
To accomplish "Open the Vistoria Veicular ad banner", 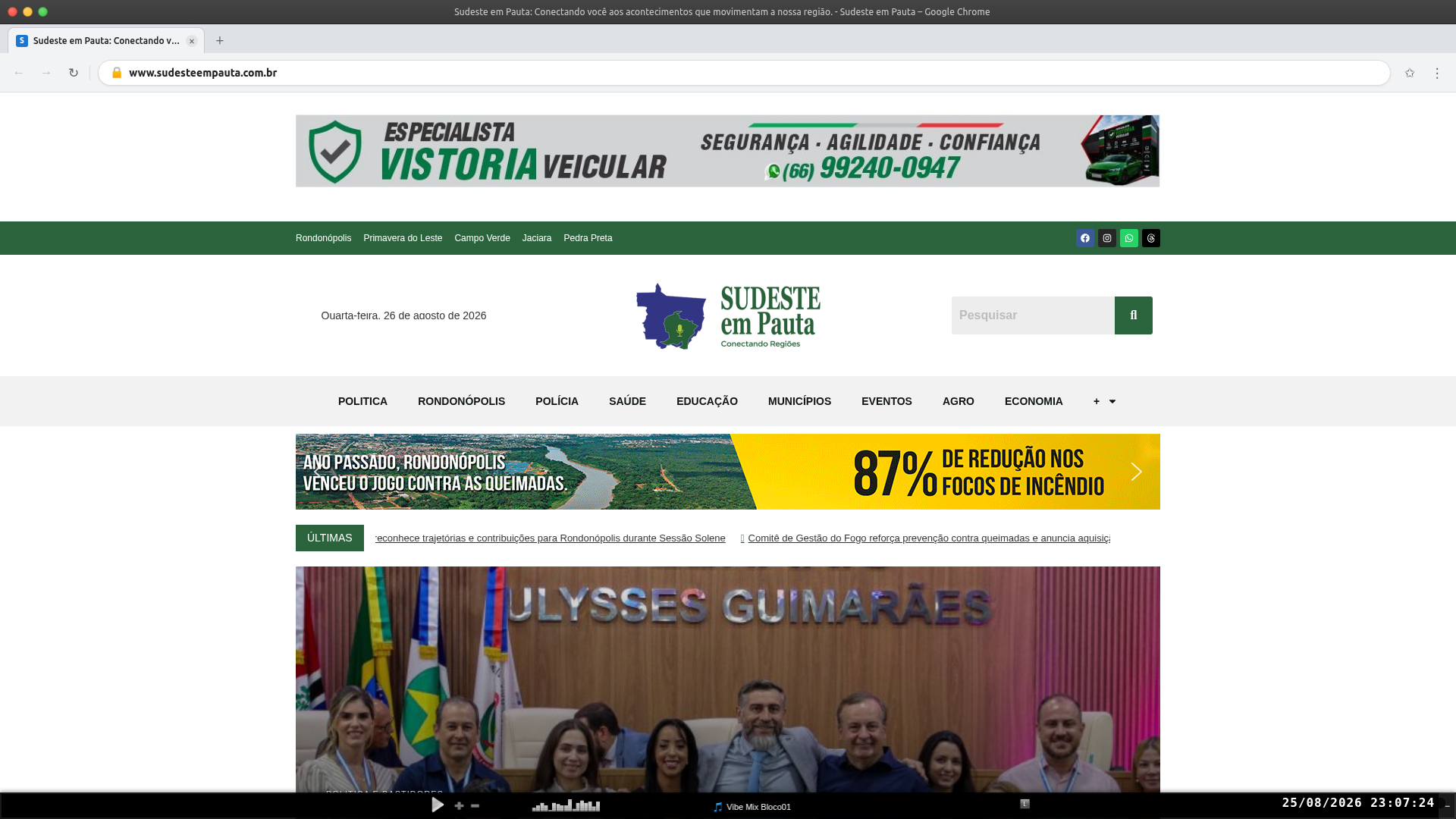I will [727, 151].
